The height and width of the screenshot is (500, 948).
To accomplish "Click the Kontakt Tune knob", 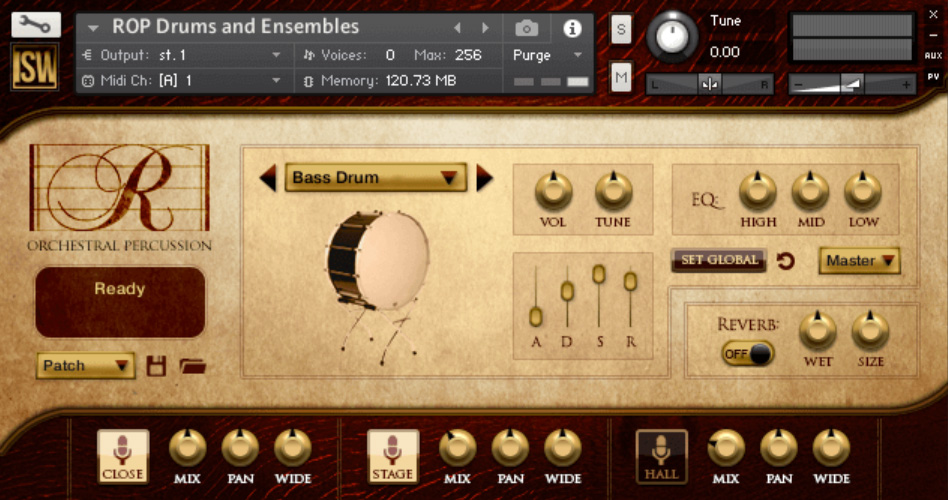I will [x=672, y=37].
